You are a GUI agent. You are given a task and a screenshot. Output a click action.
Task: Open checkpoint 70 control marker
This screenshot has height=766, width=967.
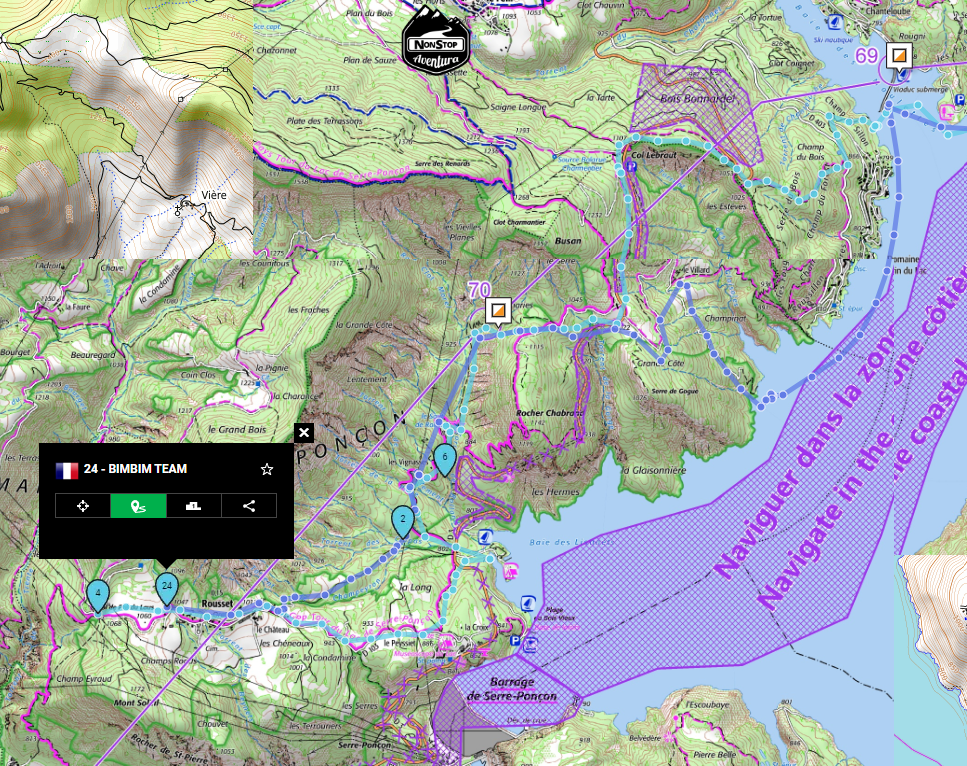pos(499,310)
